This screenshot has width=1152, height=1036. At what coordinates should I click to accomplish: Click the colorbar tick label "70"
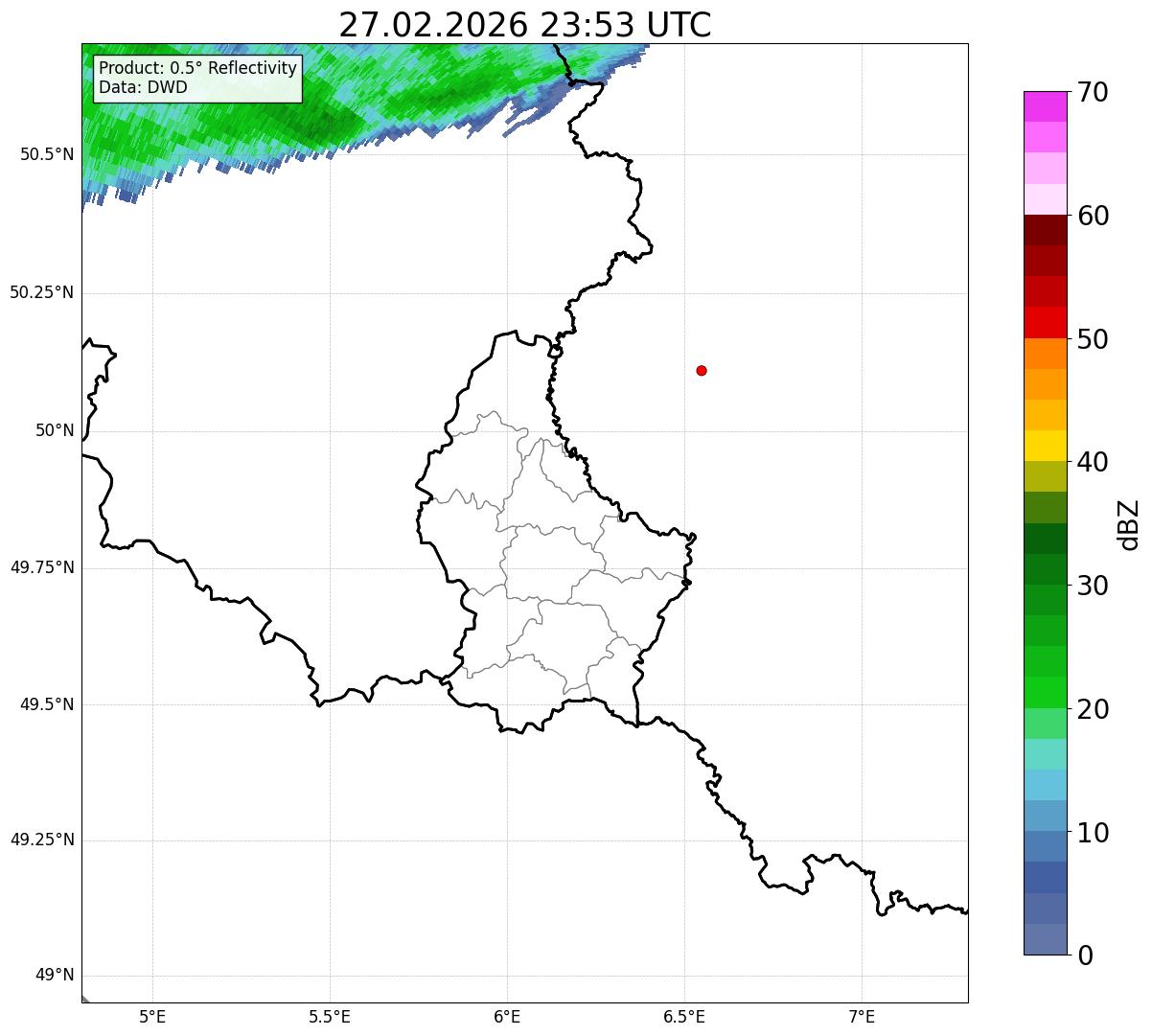1093,93
